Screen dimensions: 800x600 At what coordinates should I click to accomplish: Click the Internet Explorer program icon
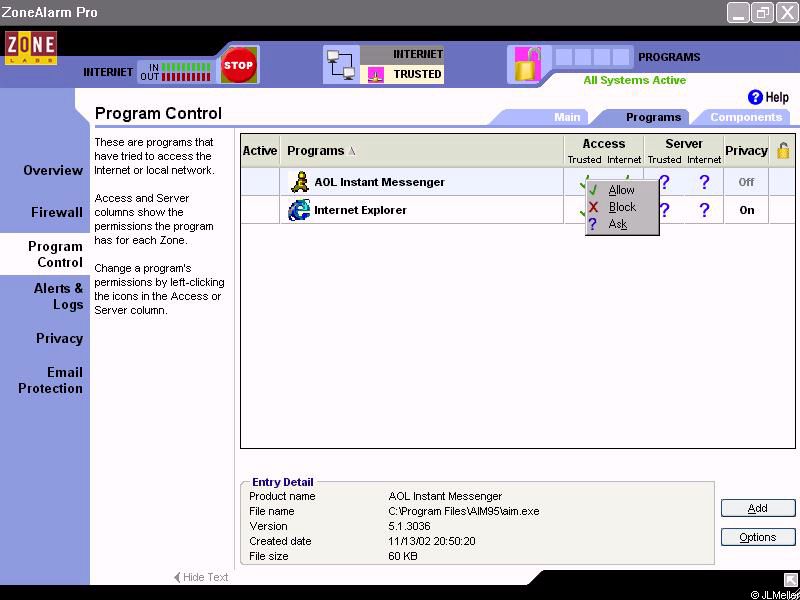299,210
